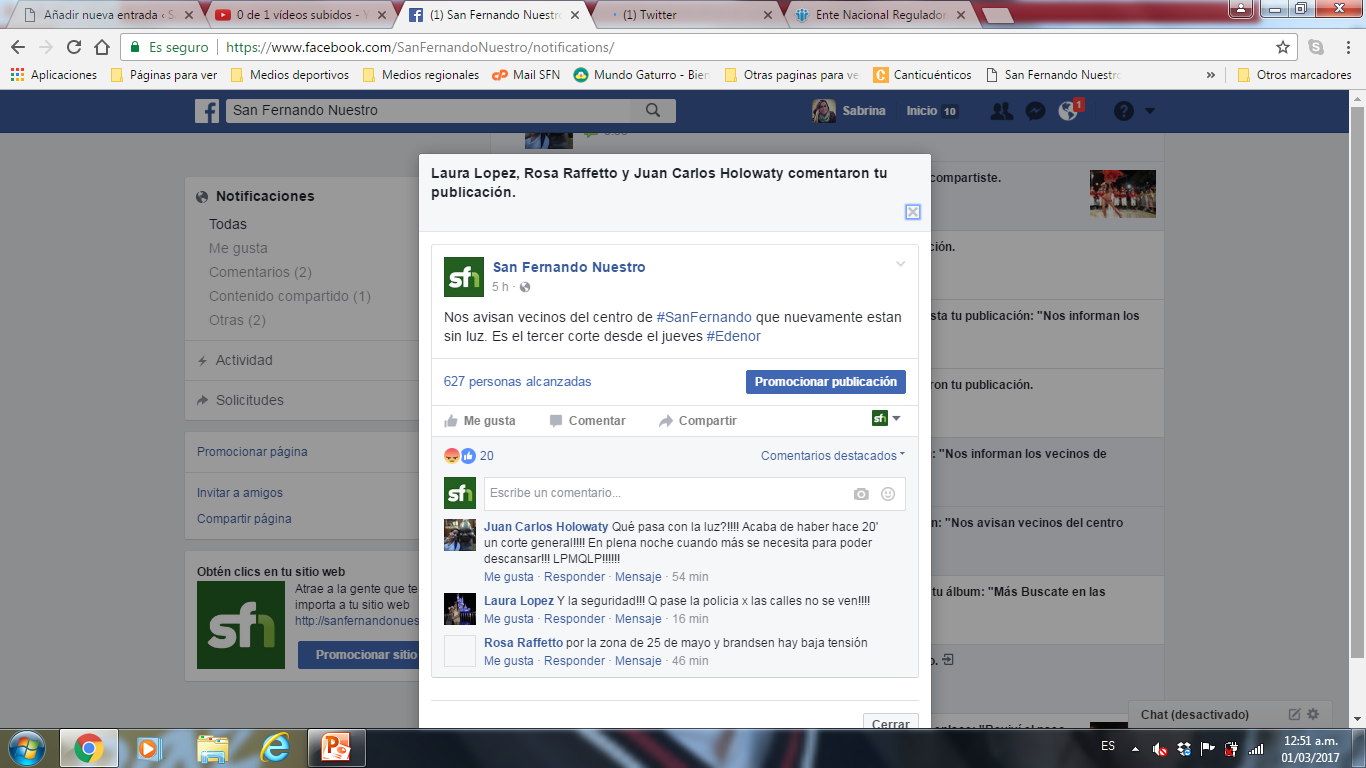Screen dimensions: 1366x768
Task: Expand Comentarios destacados sorting dropdown
Action: 832,456
